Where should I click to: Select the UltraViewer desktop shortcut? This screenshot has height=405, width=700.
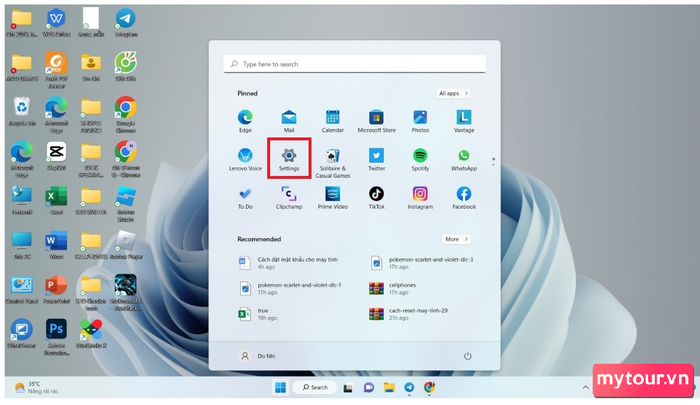[x=21, y=334]
